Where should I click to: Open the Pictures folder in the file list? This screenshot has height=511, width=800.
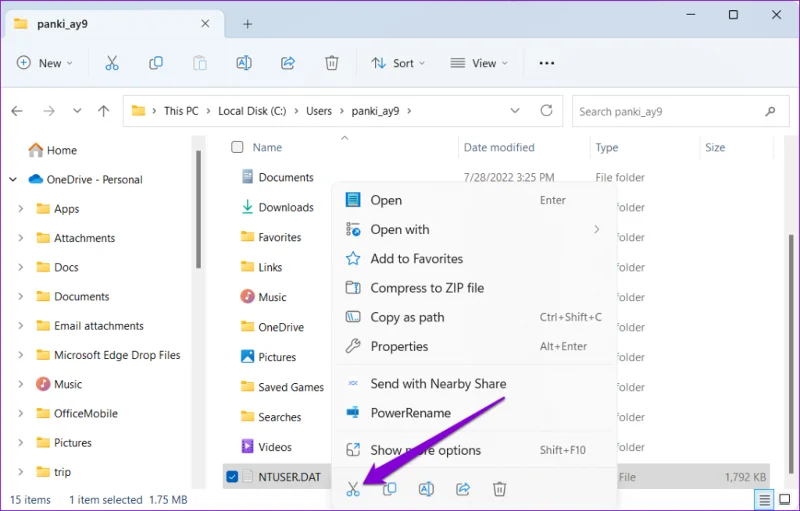(268, 357)
